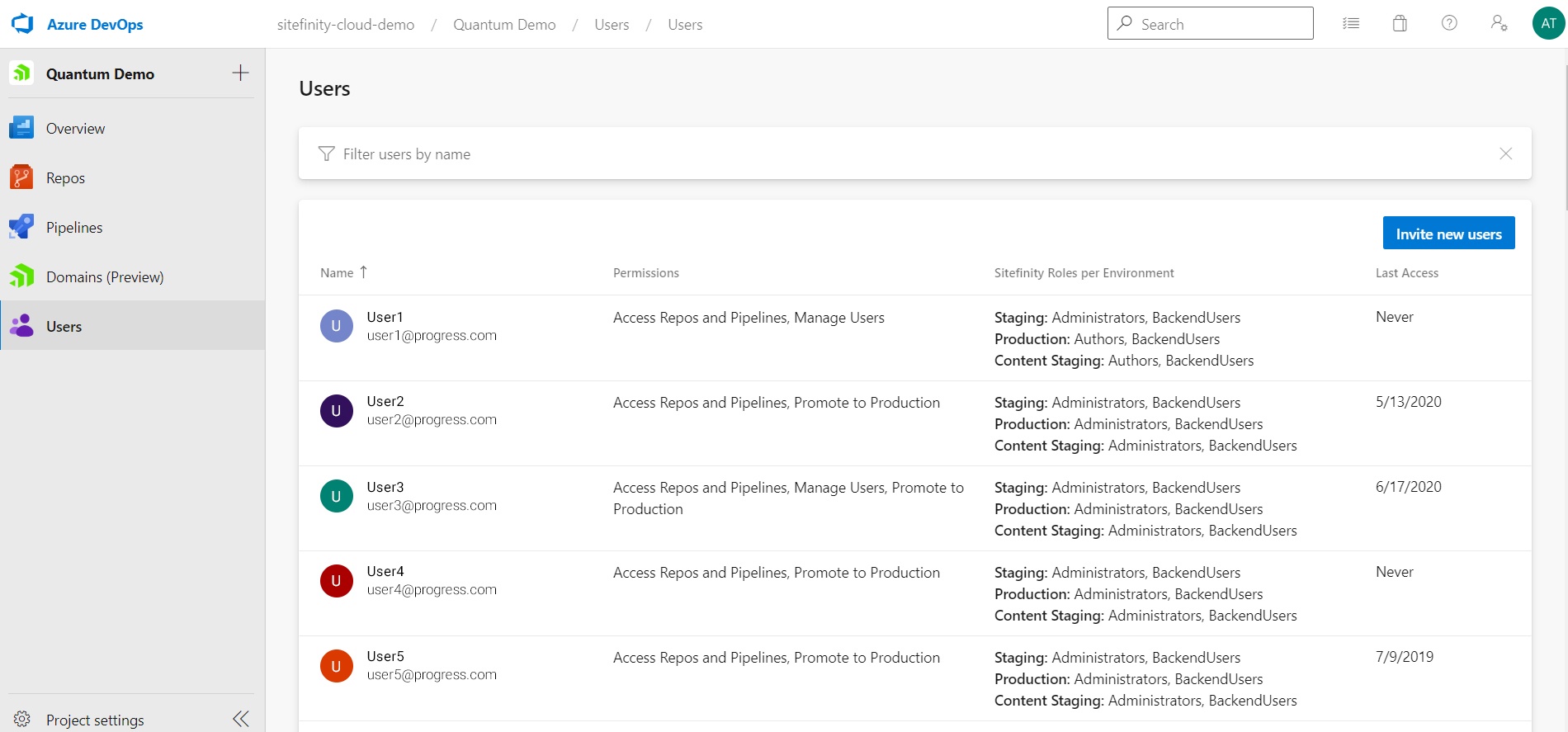Clear the filter with the X icon
Screen dimensions: 1568x732
click(x=1505, y=153)
